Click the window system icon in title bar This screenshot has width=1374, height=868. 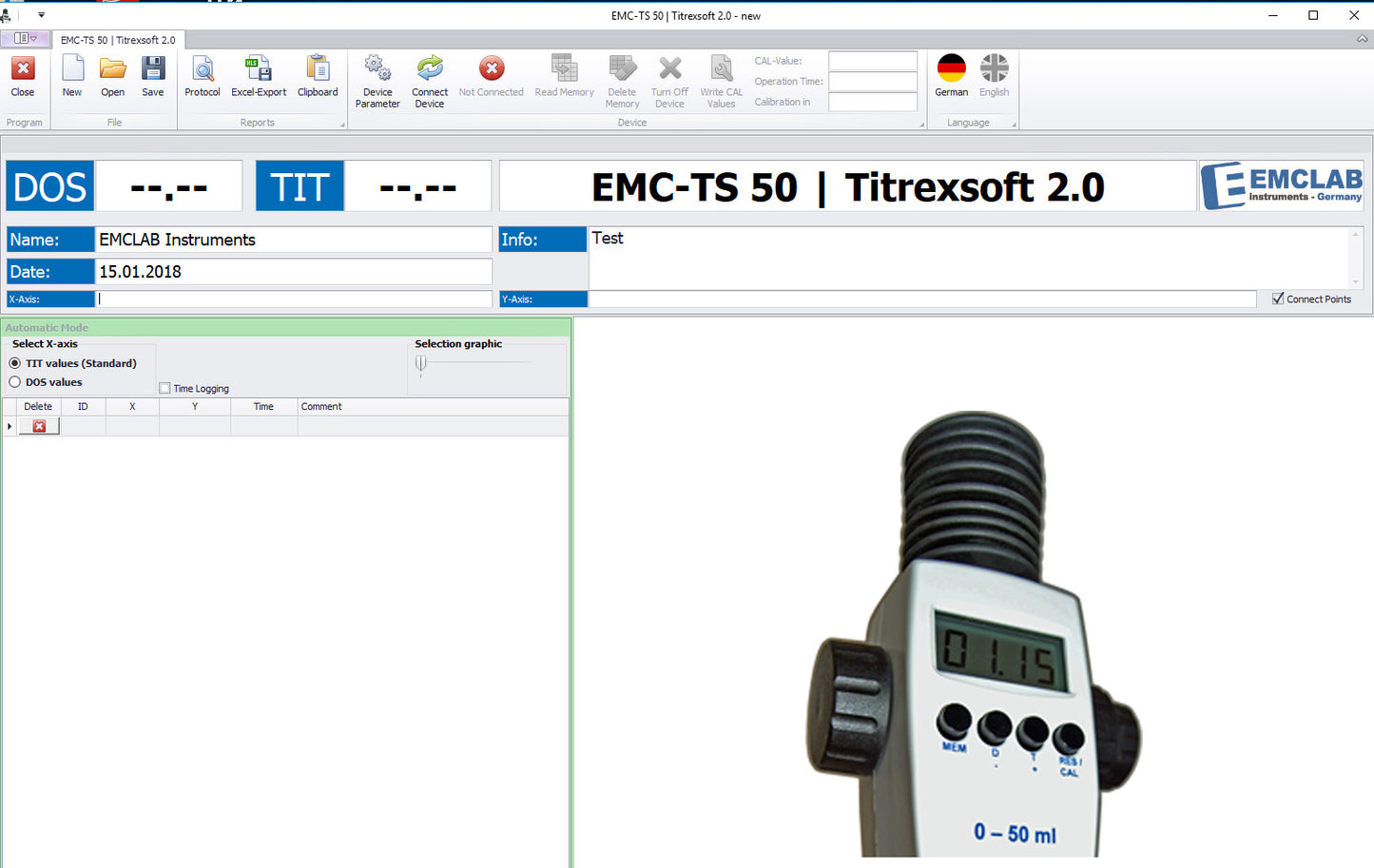click(6, 15)
